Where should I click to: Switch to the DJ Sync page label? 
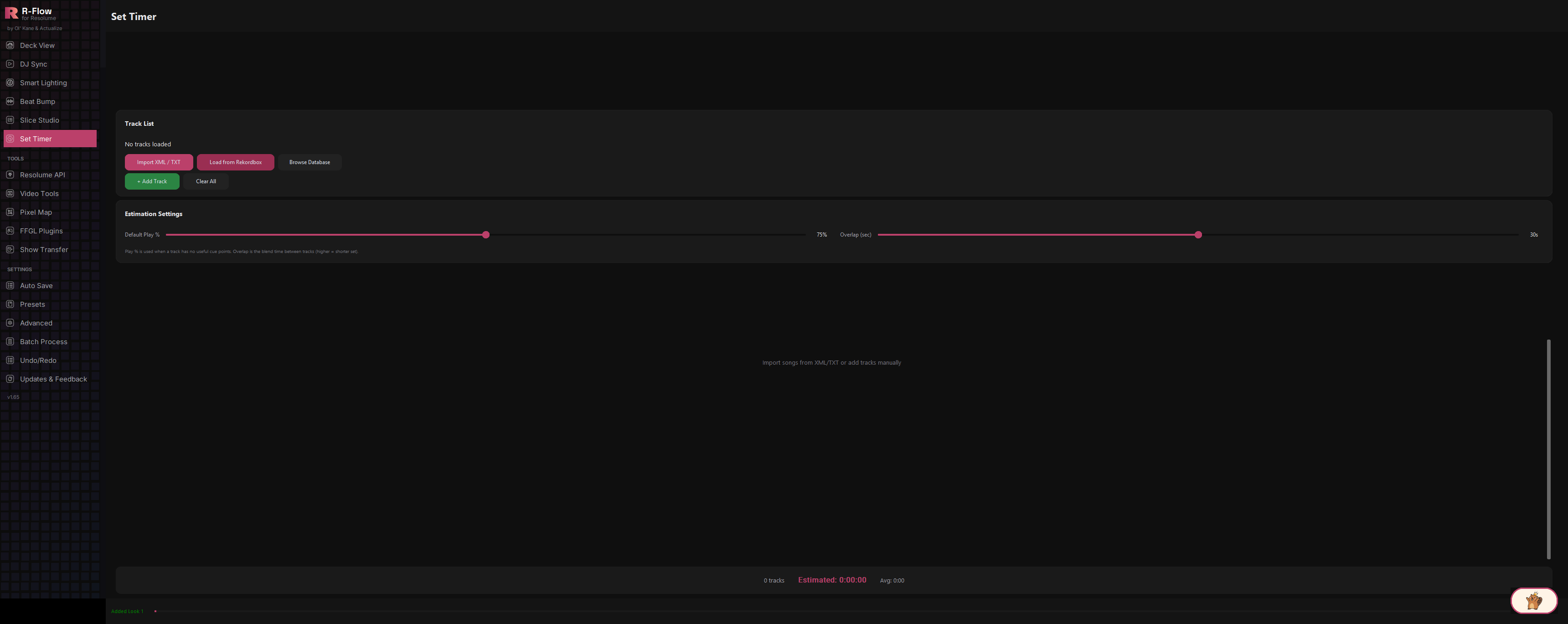tap(33, 64)
